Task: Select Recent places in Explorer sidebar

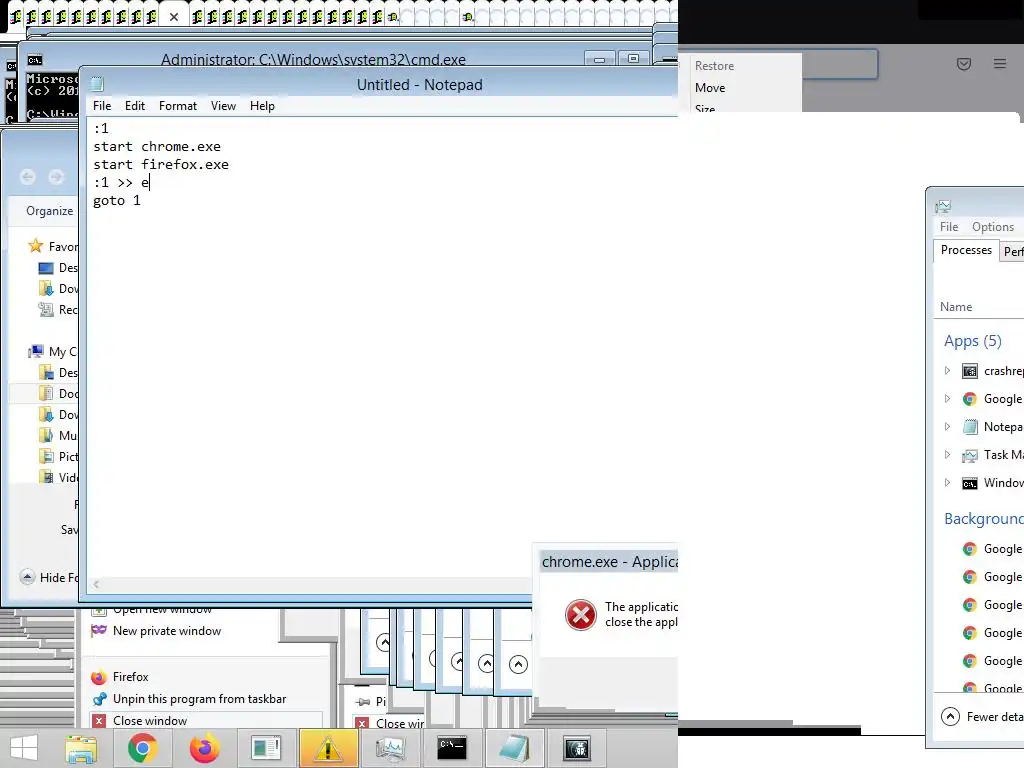Action: tap(57, 310)
